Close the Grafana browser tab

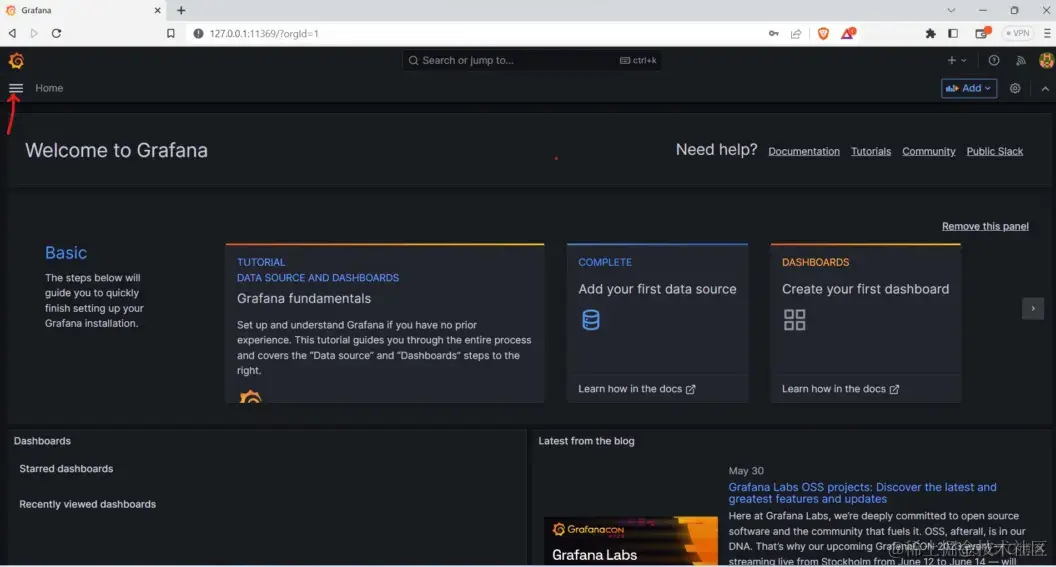click(158, 10)
